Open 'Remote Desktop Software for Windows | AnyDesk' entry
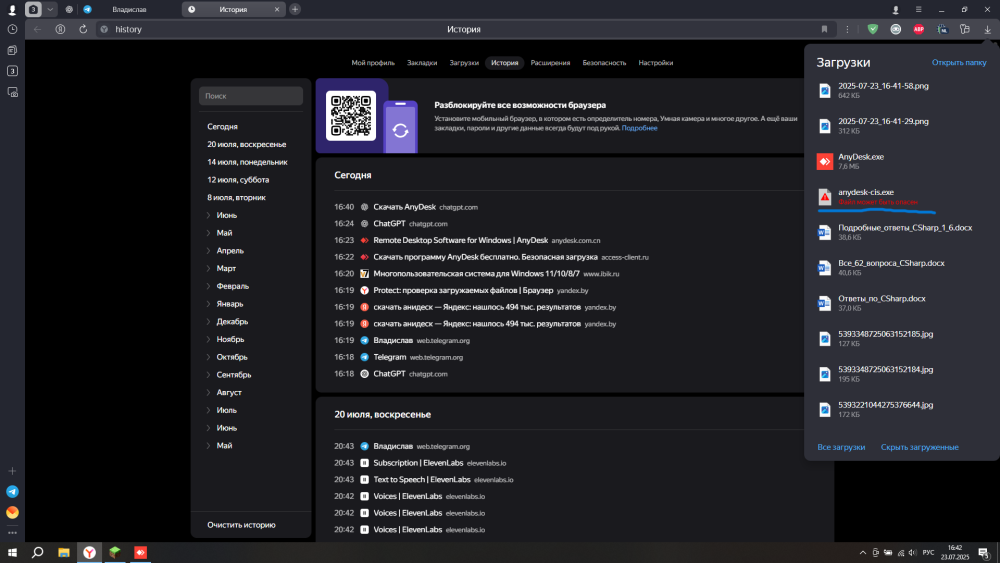 (x=460, y=240)
